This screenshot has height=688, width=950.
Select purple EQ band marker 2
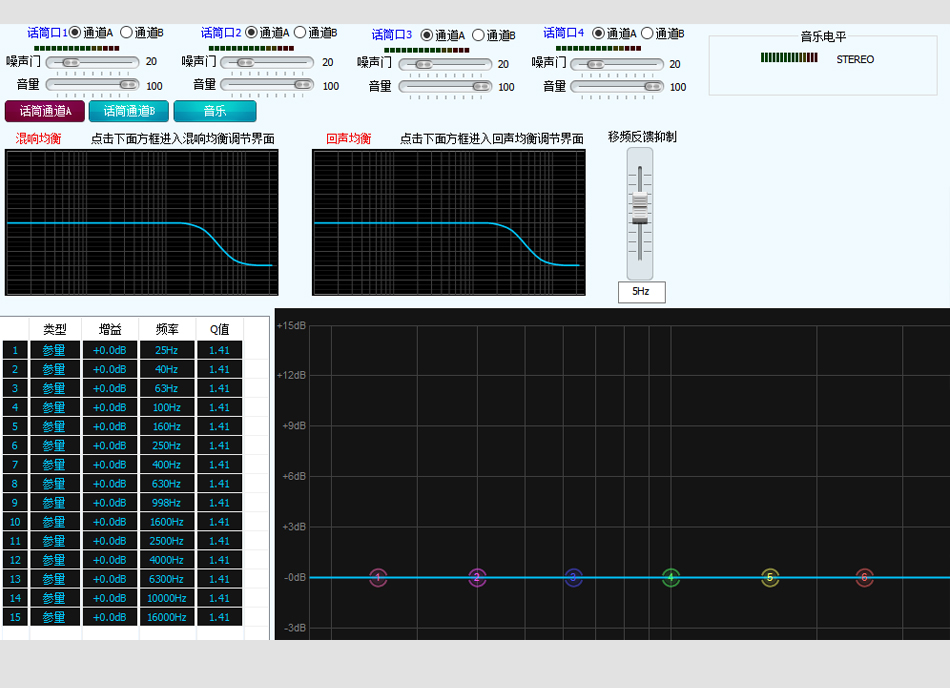[x=476, y=578]
